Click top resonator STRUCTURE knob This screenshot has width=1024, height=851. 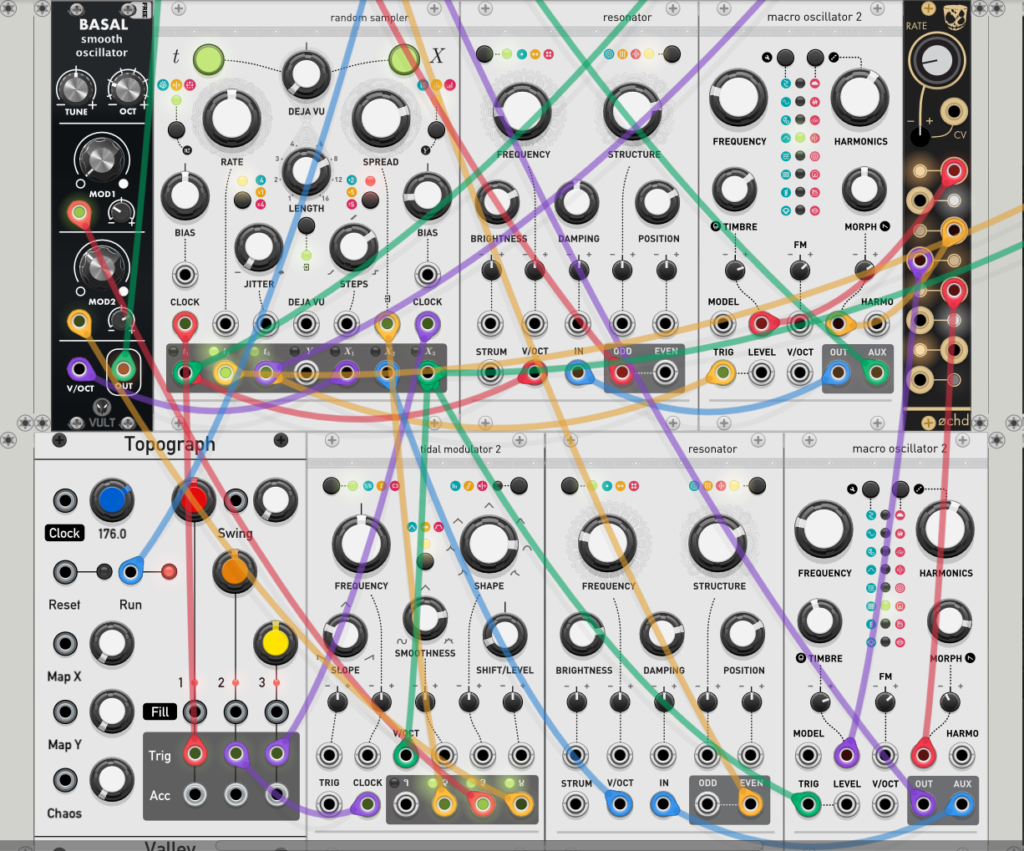(632, 110)
